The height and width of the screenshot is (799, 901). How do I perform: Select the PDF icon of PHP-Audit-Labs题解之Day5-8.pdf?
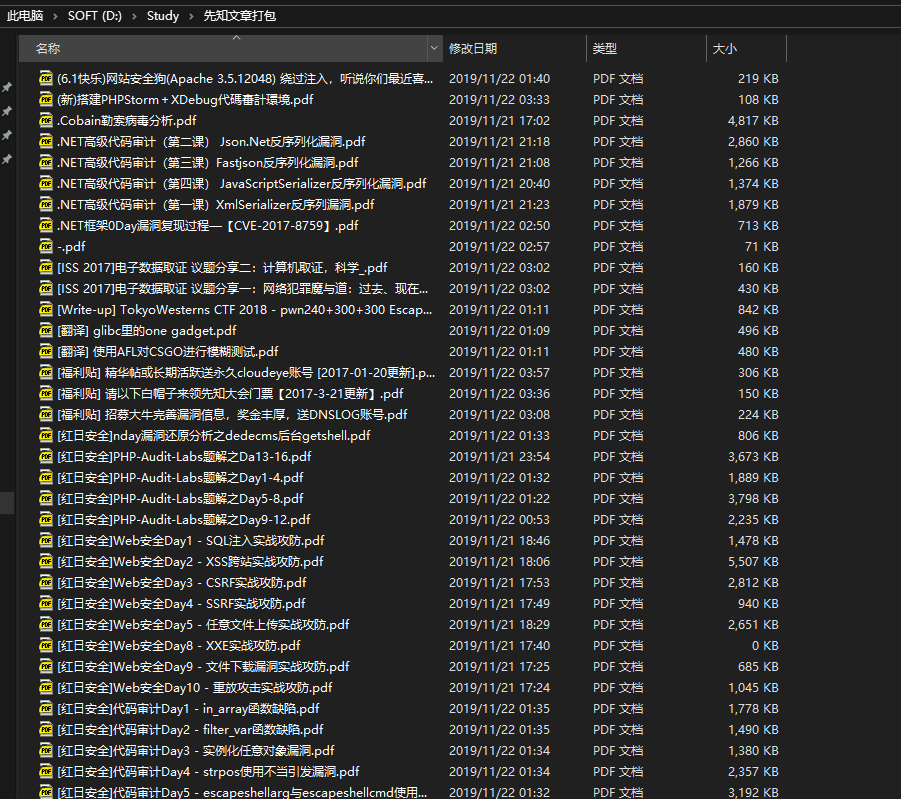46,498
